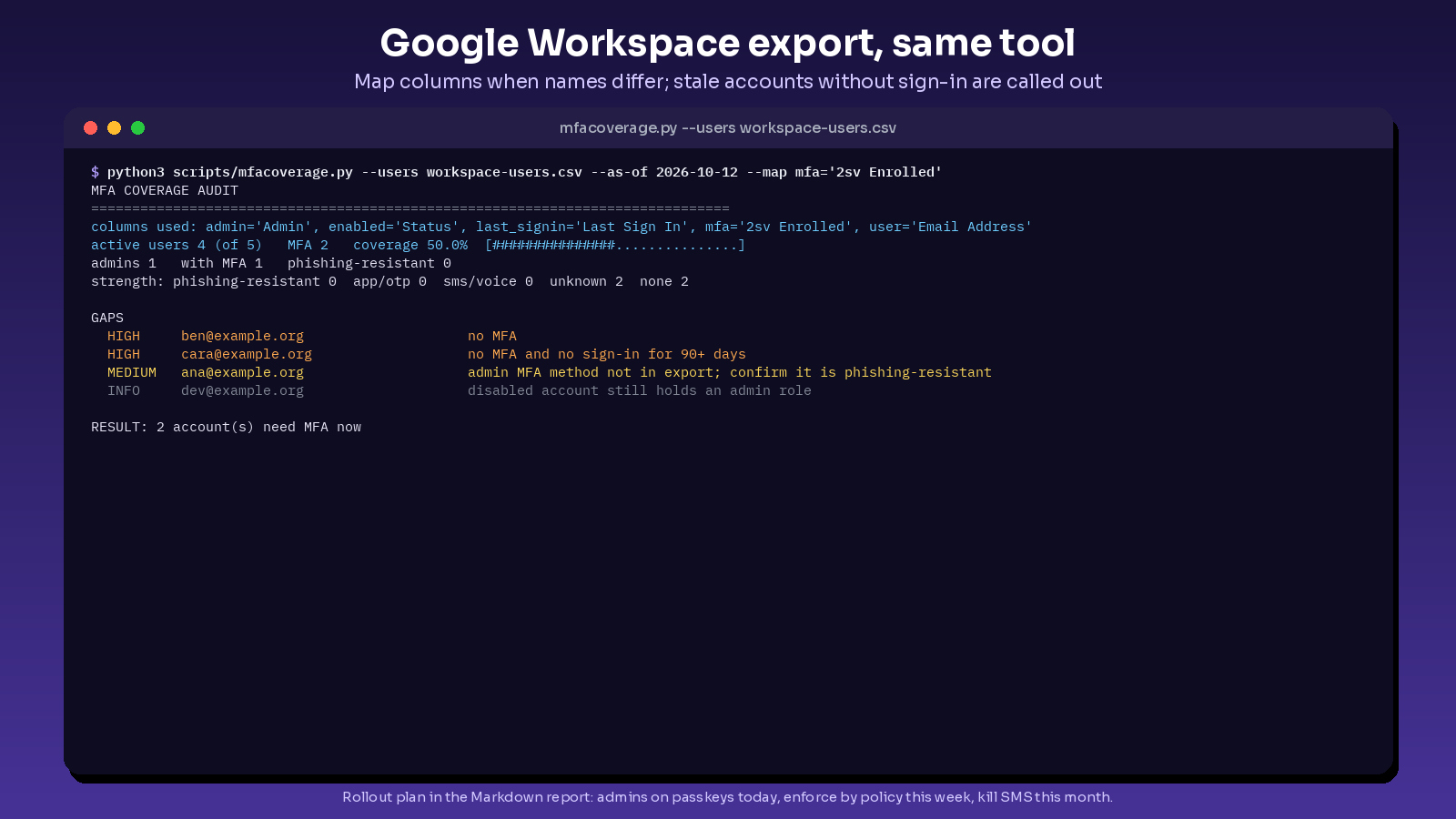This screenshot has width=1456, height=819.
Task: Click the green maximize window dot
Action: coord(137,127)
